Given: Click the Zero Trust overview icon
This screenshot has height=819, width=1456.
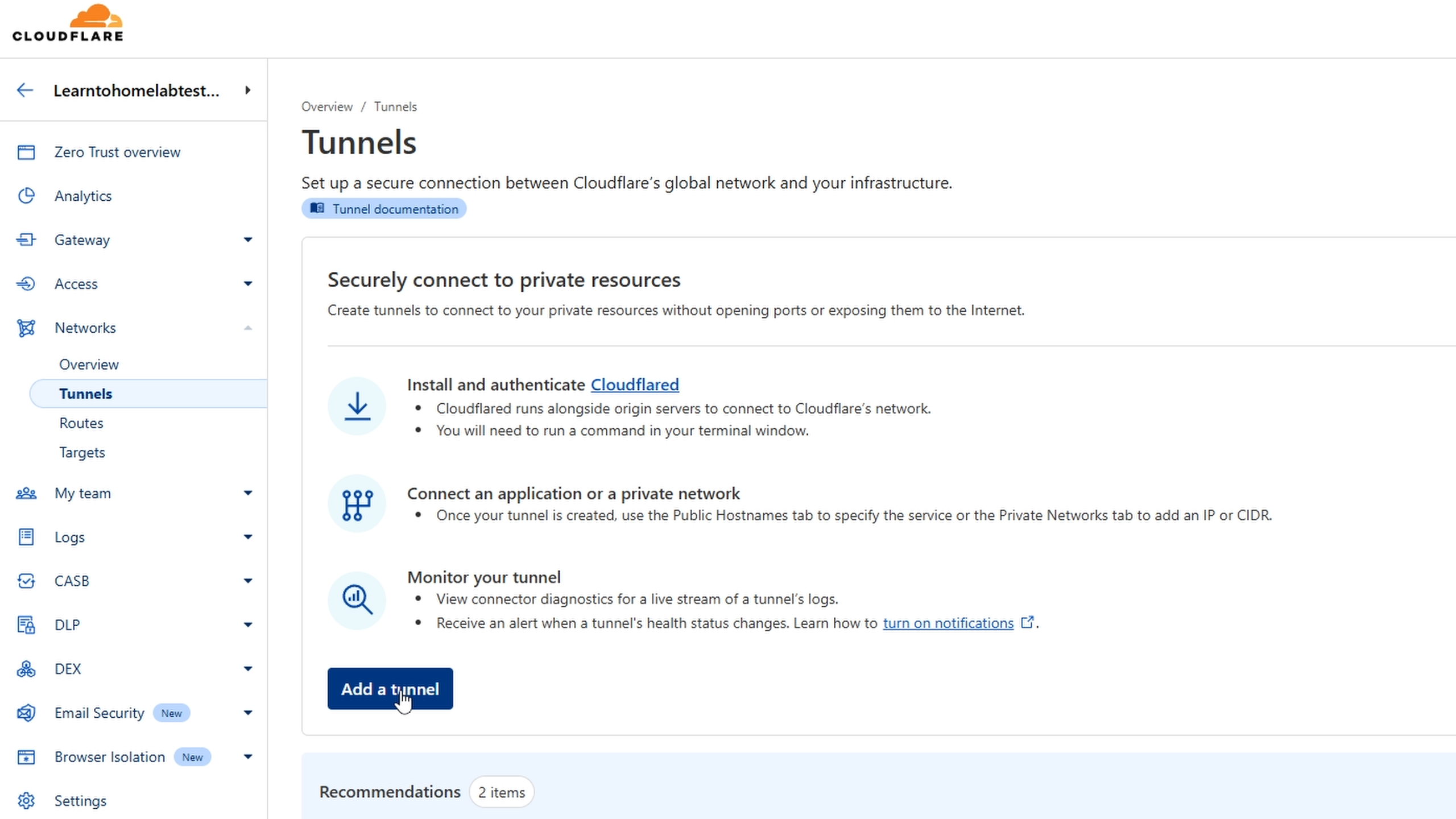Looking at the screenshot, I should pyautogui.click(x=26, y=152).
